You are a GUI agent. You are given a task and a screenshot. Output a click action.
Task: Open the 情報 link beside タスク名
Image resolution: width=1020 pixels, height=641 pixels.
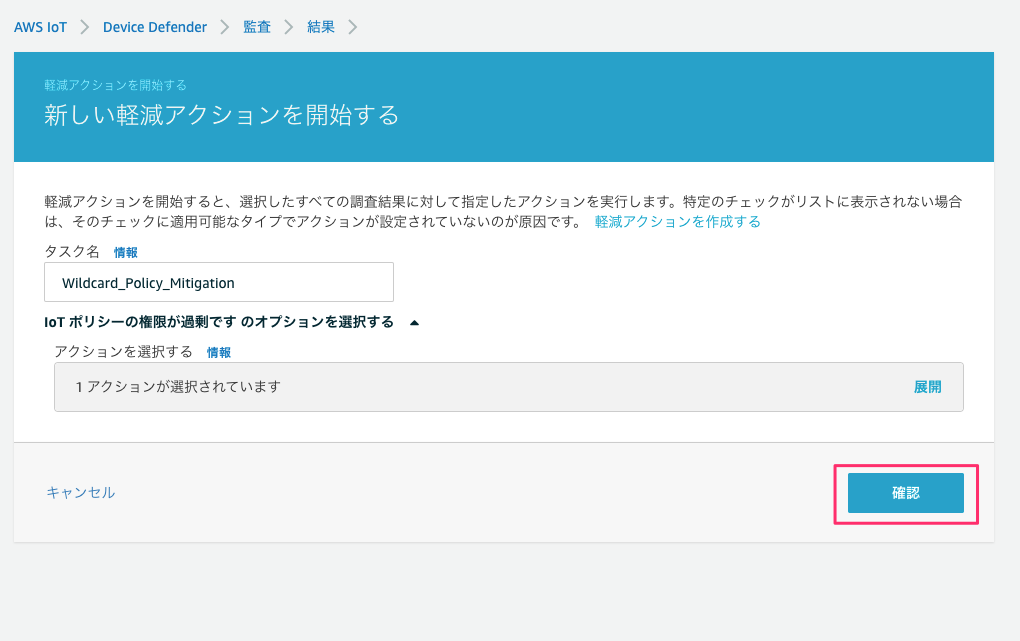click(124, 252)
